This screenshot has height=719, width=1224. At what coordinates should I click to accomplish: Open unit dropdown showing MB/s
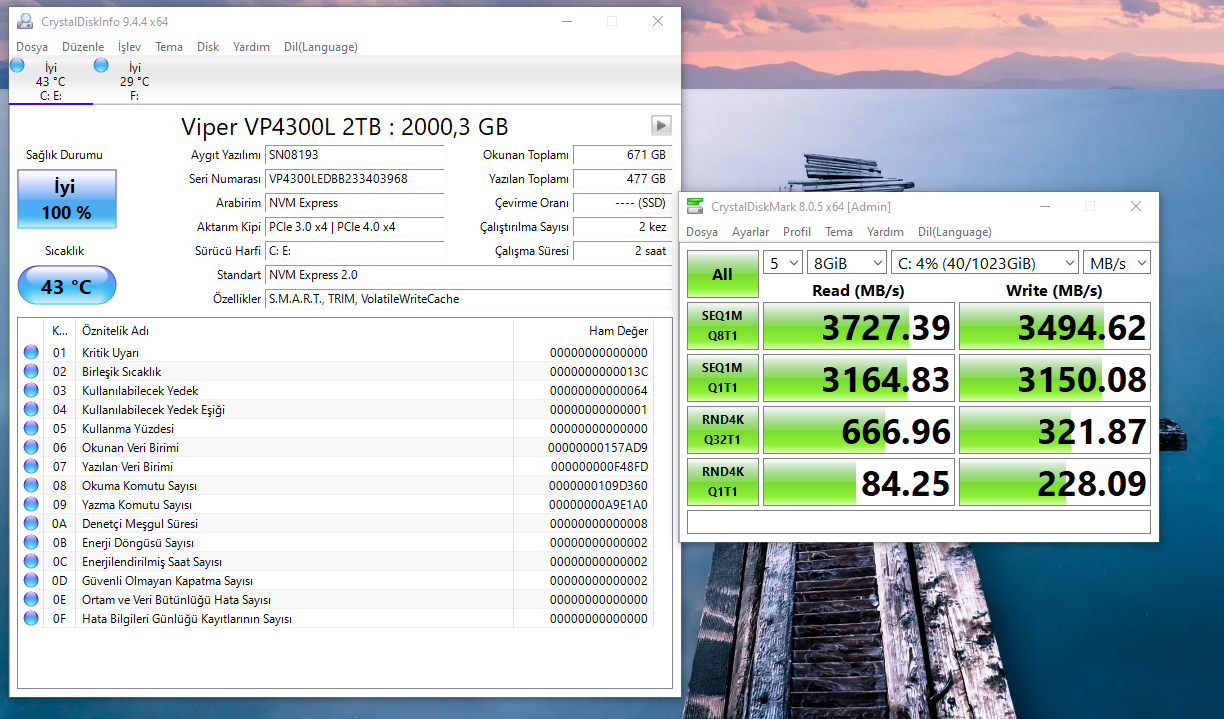[x=1117, y=262]
